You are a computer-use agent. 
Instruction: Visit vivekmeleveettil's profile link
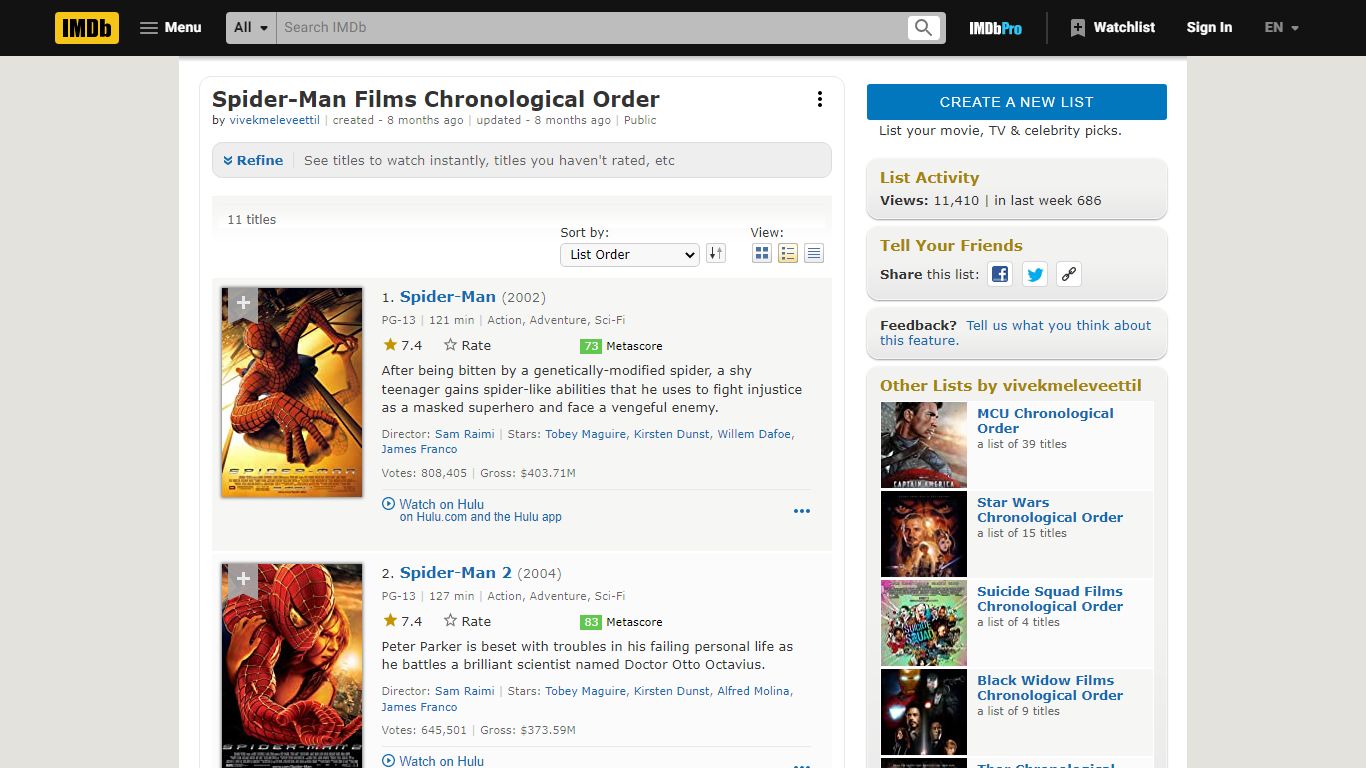point(274,120)
